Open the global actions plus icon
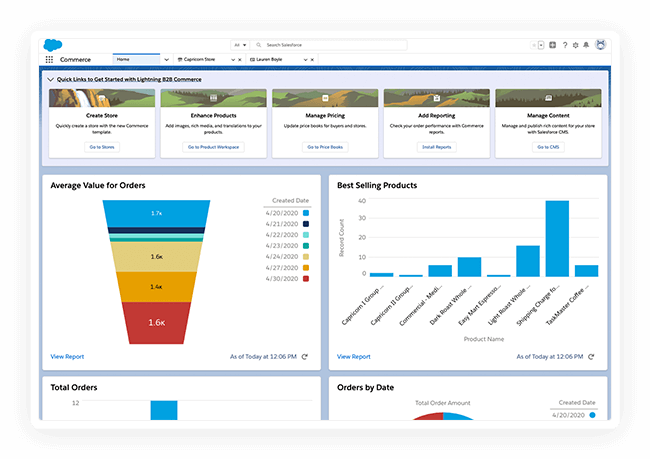This screenshot has height=459, width=650. click(x=553, y=45)
